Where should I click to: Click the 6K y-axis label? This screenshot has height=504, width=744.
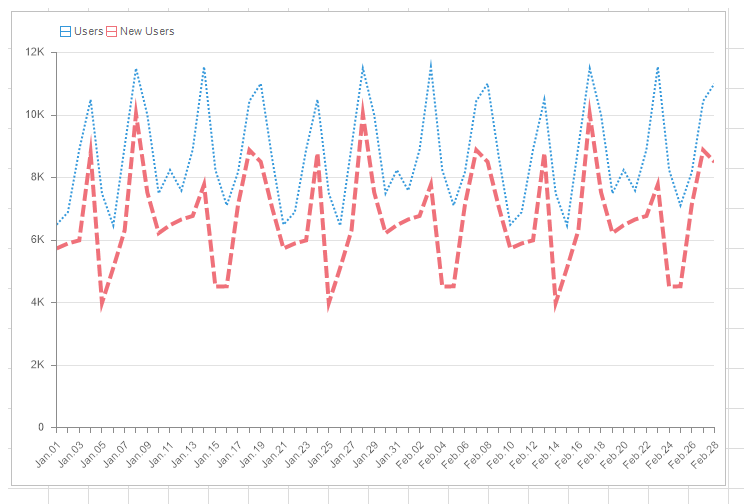pyautogui.click(x=38, y=240)
